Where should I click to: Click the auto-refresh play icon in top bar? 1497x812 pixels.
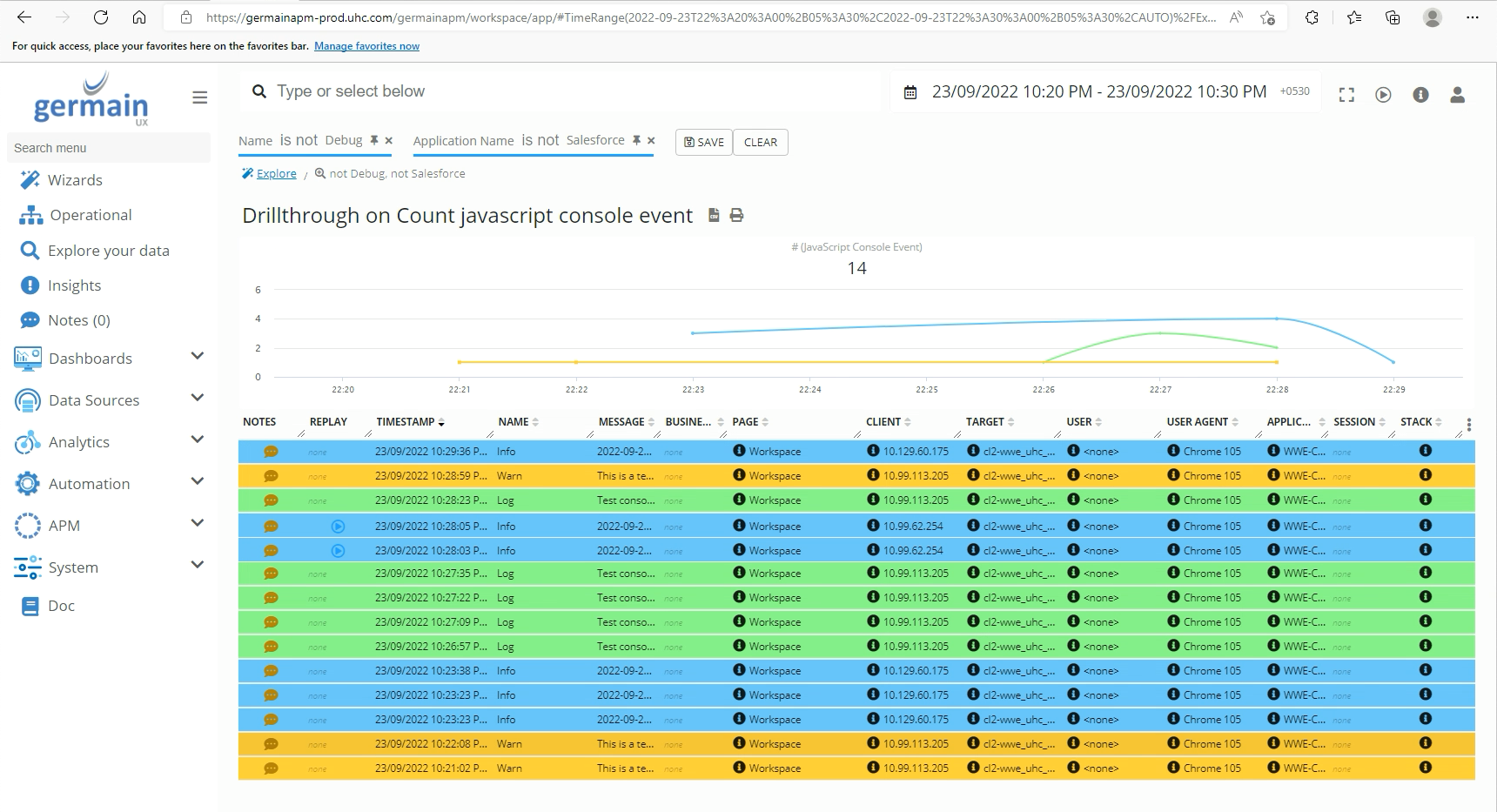click(x=1383, y=95)
